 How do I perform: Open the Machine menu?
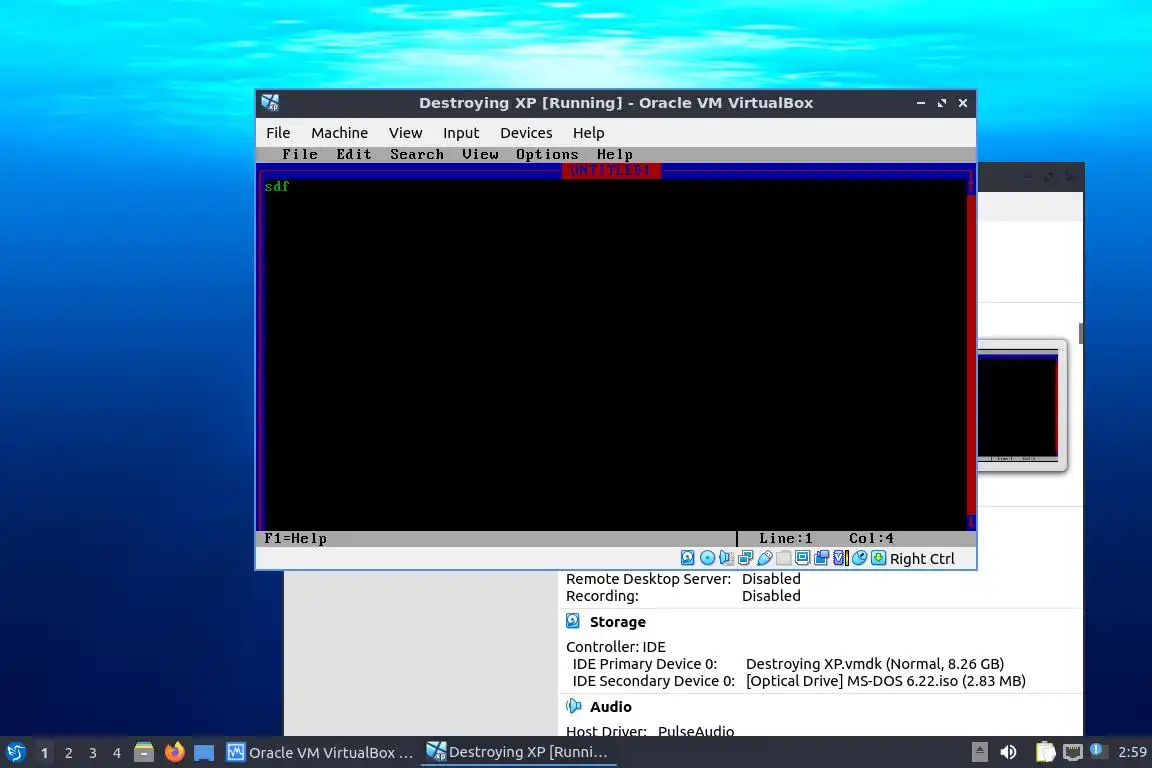pyautogui.click(x=339, y=133)
